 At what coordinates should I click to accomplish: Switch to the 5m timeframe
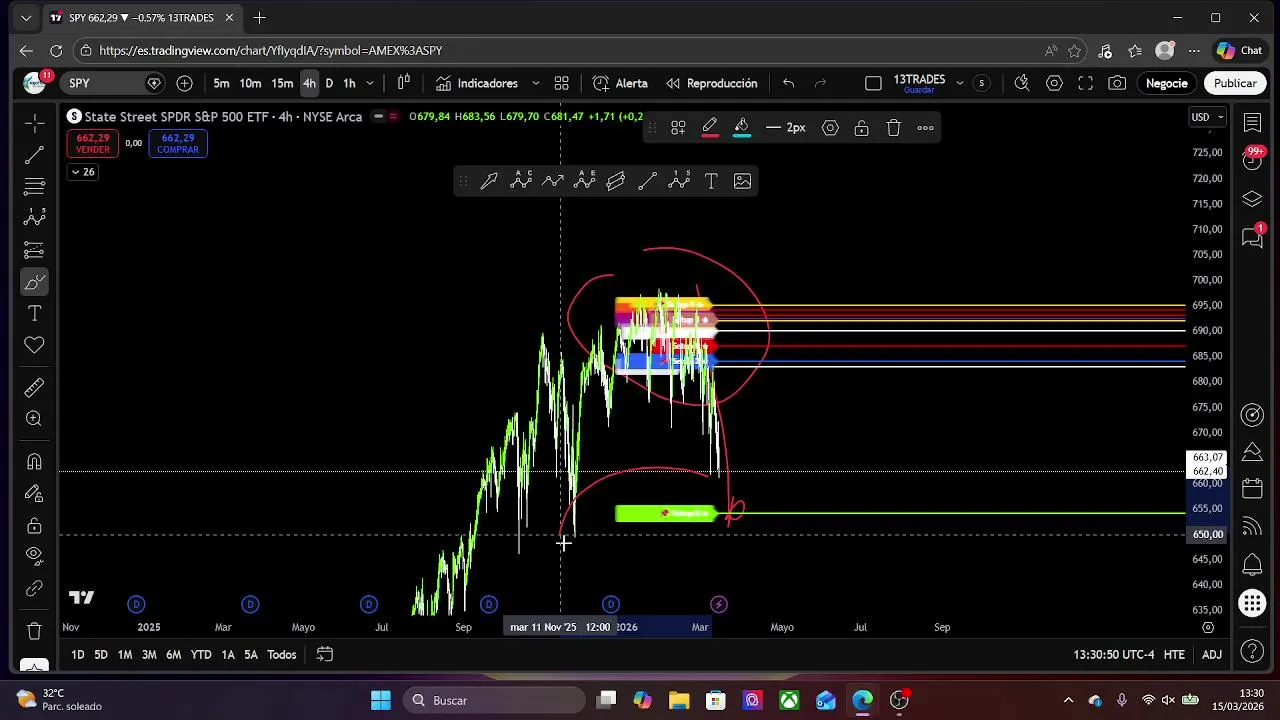pos(221,83)
